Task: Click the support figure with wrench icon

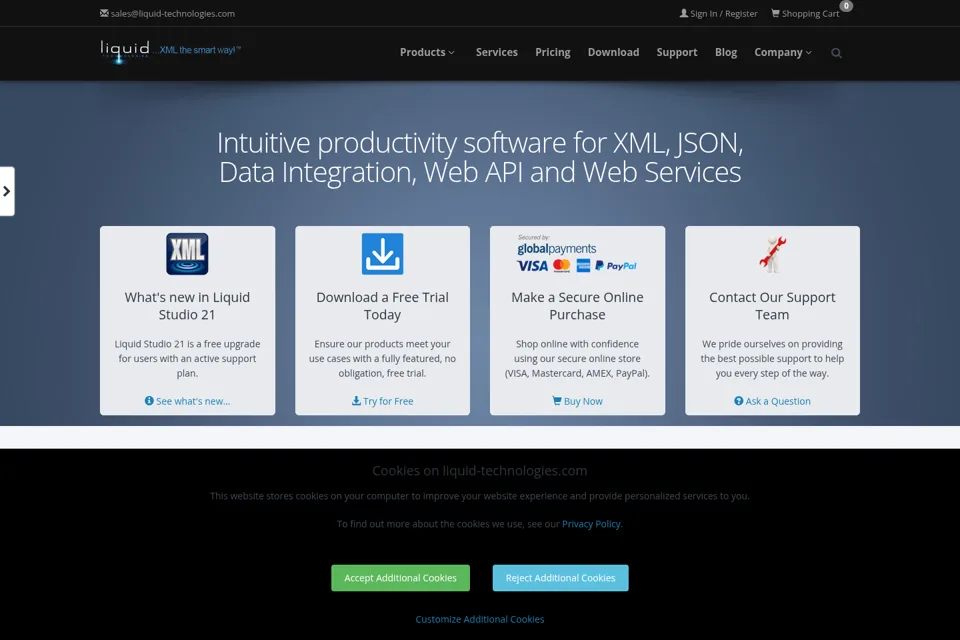Action: pos(772,254)
